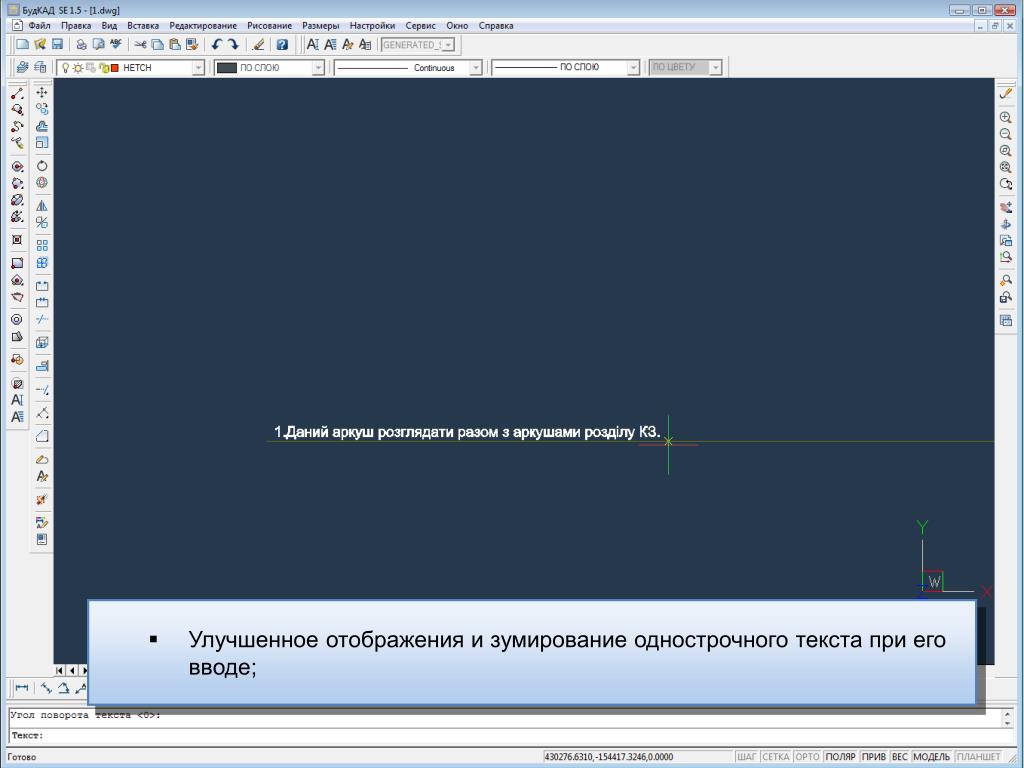
Task: Select the Donut ring tool
Action: (17, 319)
